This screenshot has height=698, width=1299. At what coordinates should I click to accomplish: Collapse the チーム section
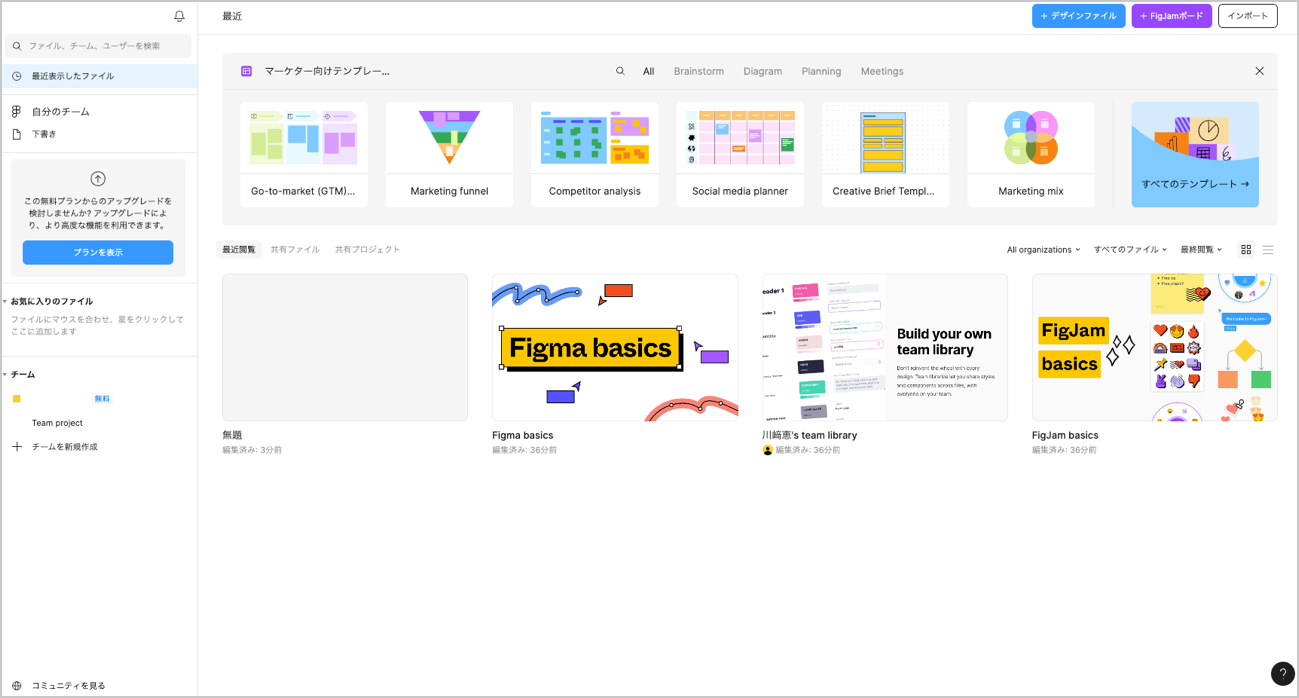[x=20, y=375]
